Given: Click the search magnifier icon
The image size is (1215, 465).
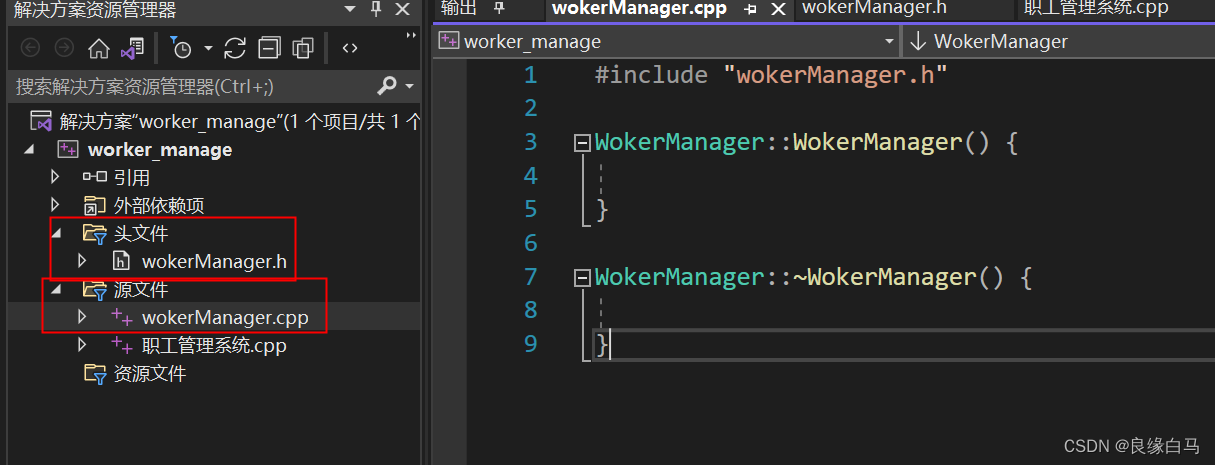Looking at the screenshot, I should [x=387, y=85].
